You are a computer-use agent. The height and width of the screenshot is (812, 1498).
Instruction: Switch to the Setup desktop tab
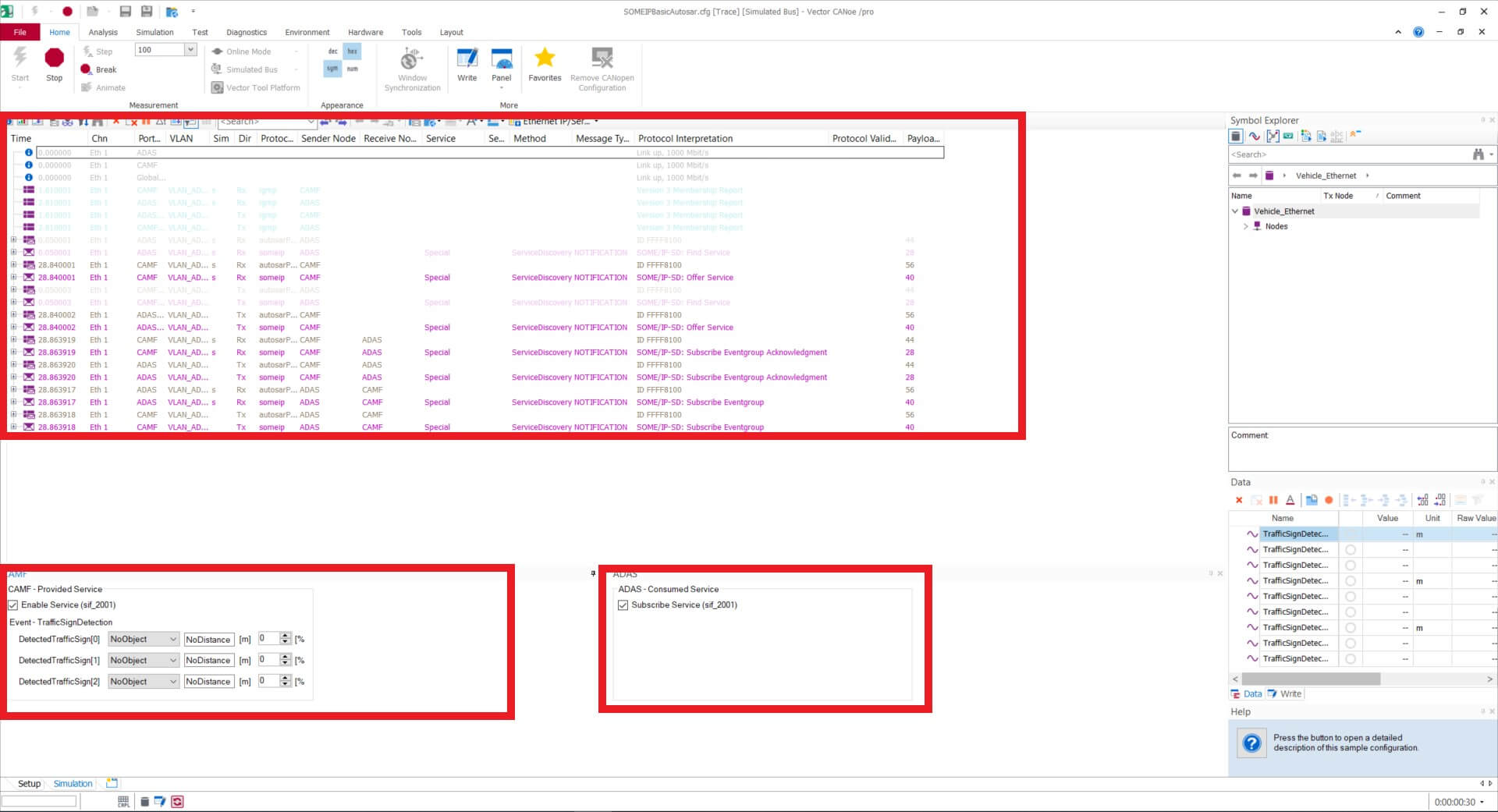pyautogui.click(x=29, y=784)
